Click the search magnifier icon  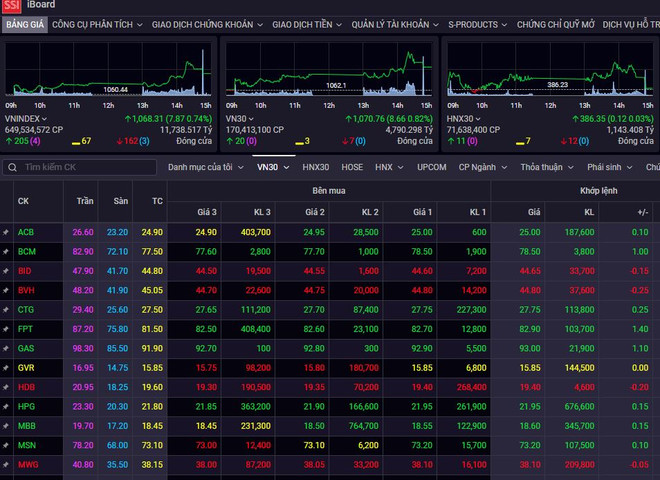(x=13, y=168)
